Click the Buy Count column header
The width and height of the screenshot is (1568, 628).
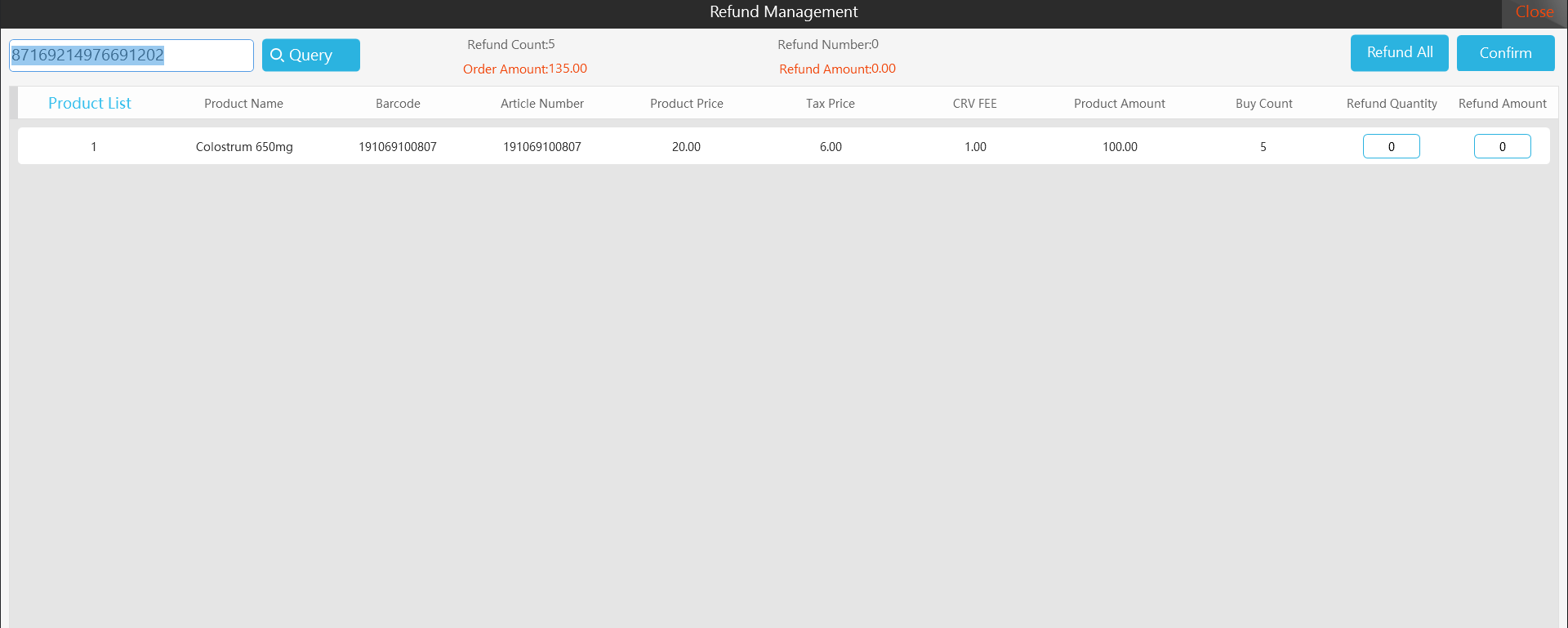(1263, 104)
